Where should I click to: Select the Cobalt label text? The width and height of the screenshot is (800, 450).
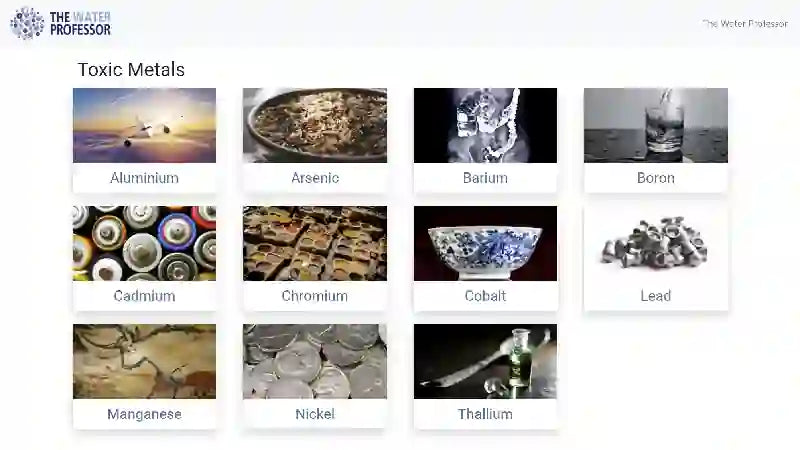point(485,296)
